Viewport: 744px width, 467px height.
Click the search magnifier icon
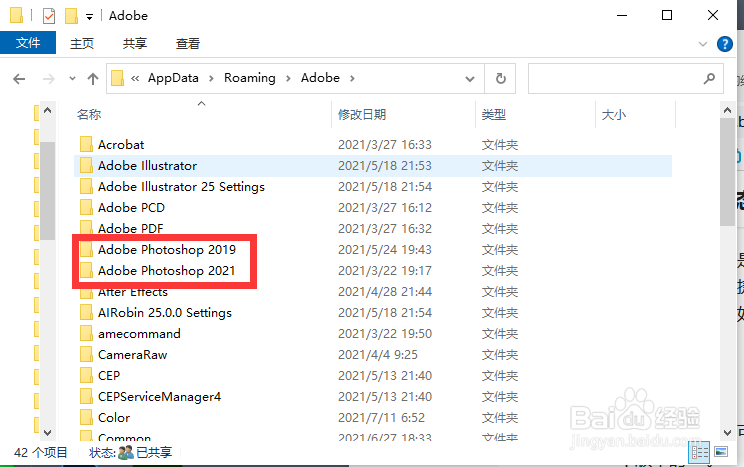(x=709, y=78)
